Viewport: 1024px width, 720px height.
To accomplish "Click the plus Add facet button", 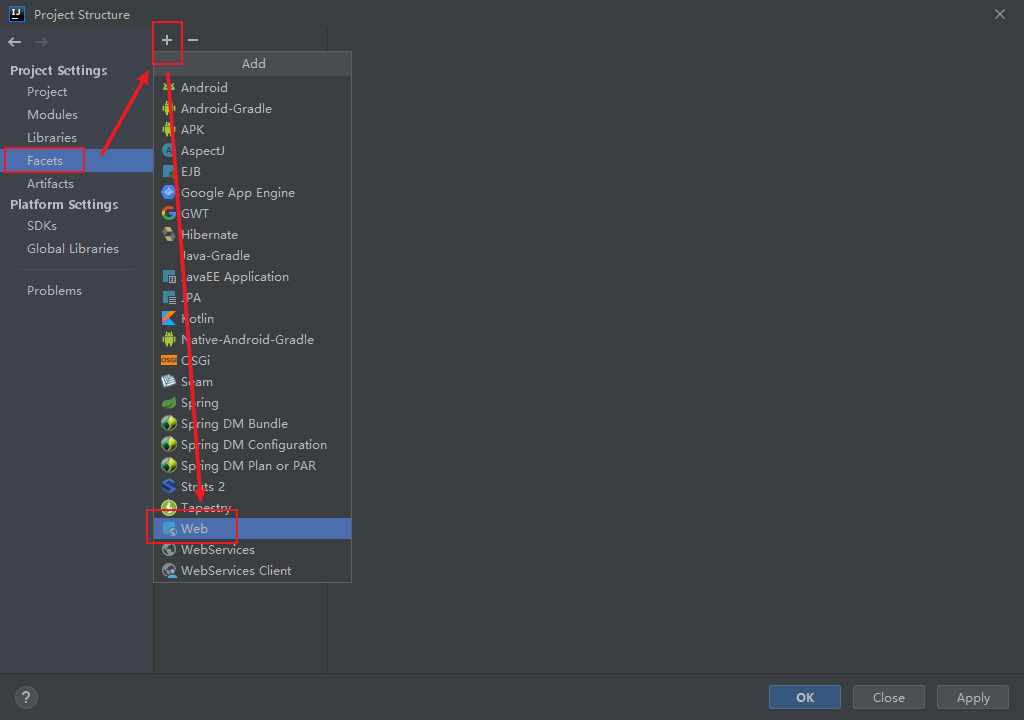I will pyautogui.click(x=167, y=41).
